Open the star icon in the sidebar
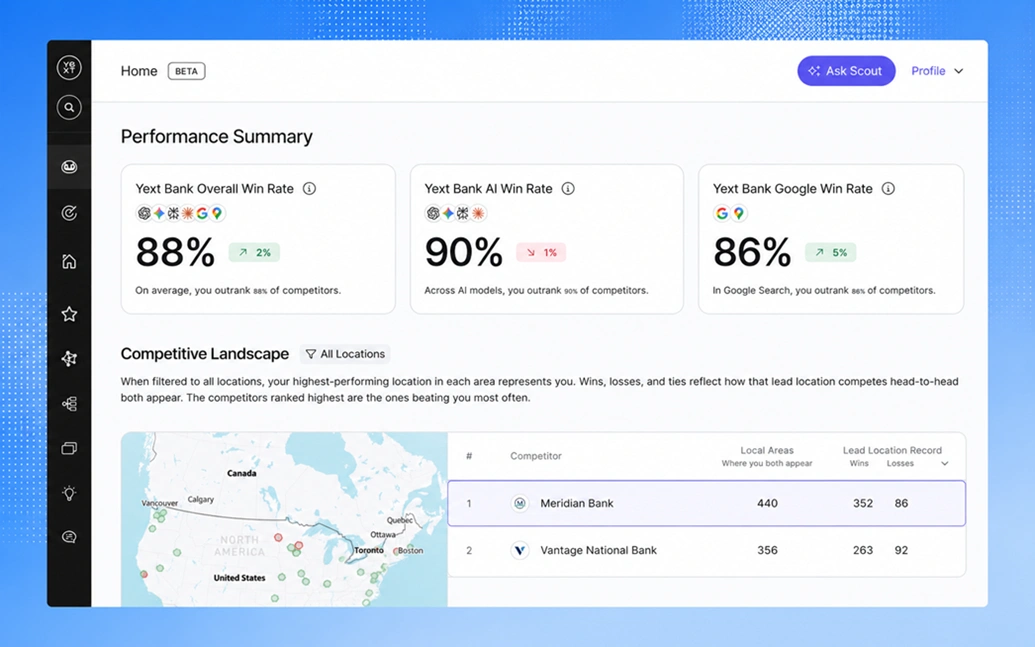This screenshot has width=1035, height=647. tap(69, 314)
